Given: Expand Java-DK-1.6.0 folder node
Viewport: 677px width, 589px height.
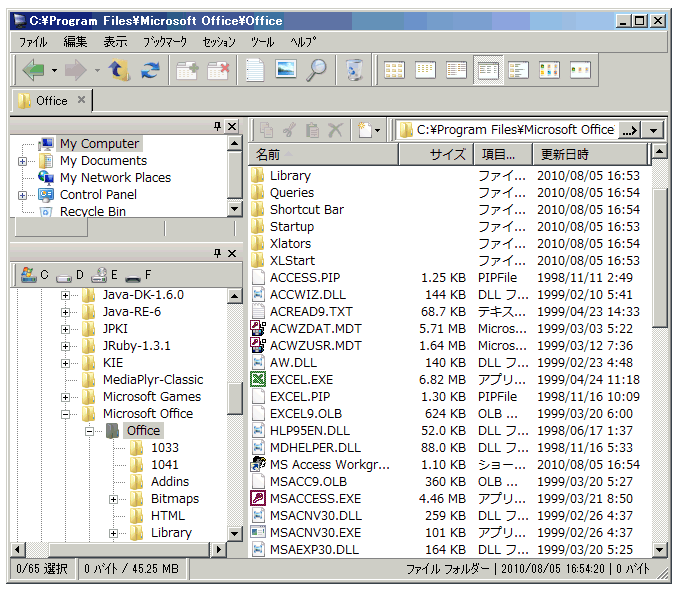Looking at the screenshot, I should click(x=65, y=295).
